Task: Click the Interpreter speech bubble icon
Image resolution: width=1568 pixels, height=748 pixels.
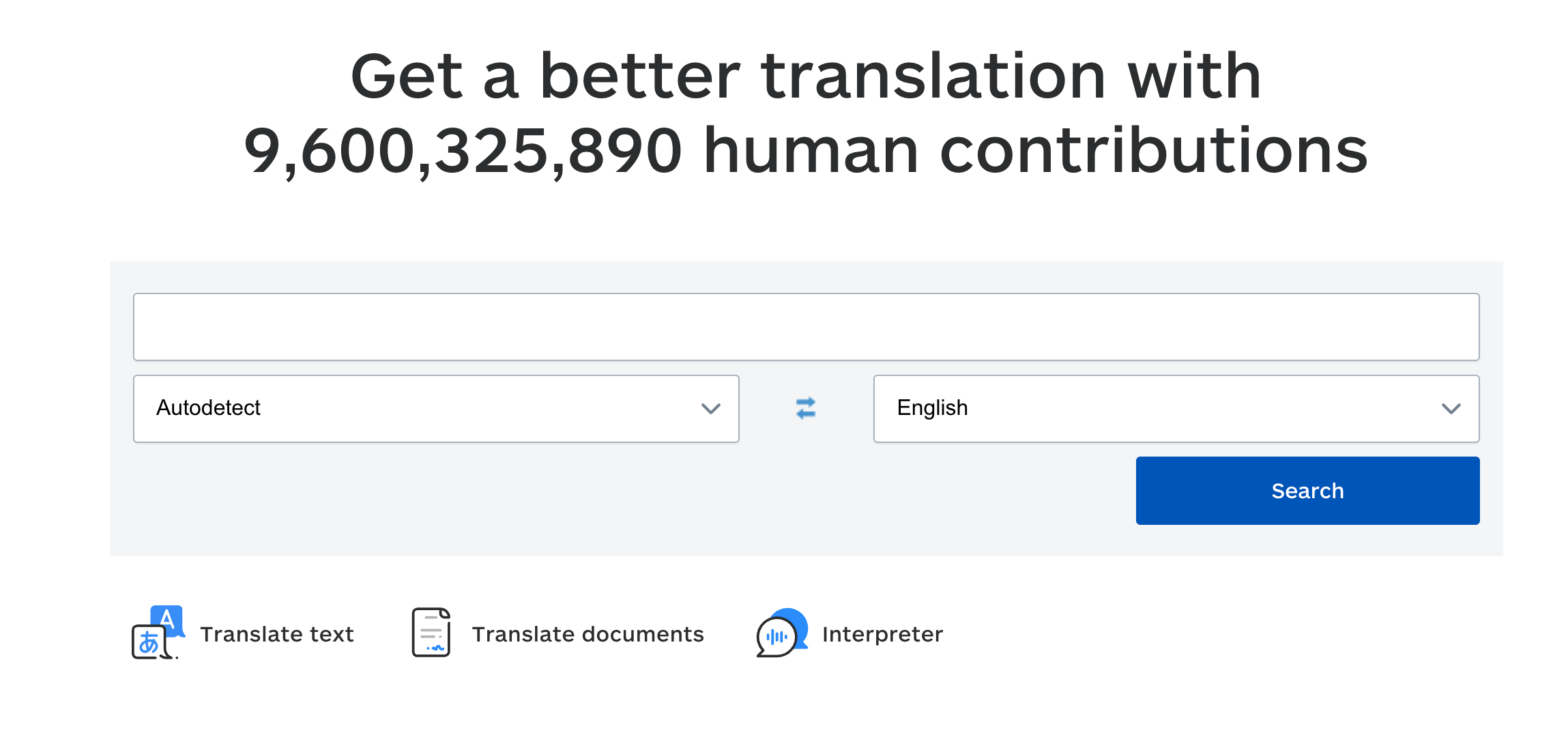Action: (x=782, y=633)
